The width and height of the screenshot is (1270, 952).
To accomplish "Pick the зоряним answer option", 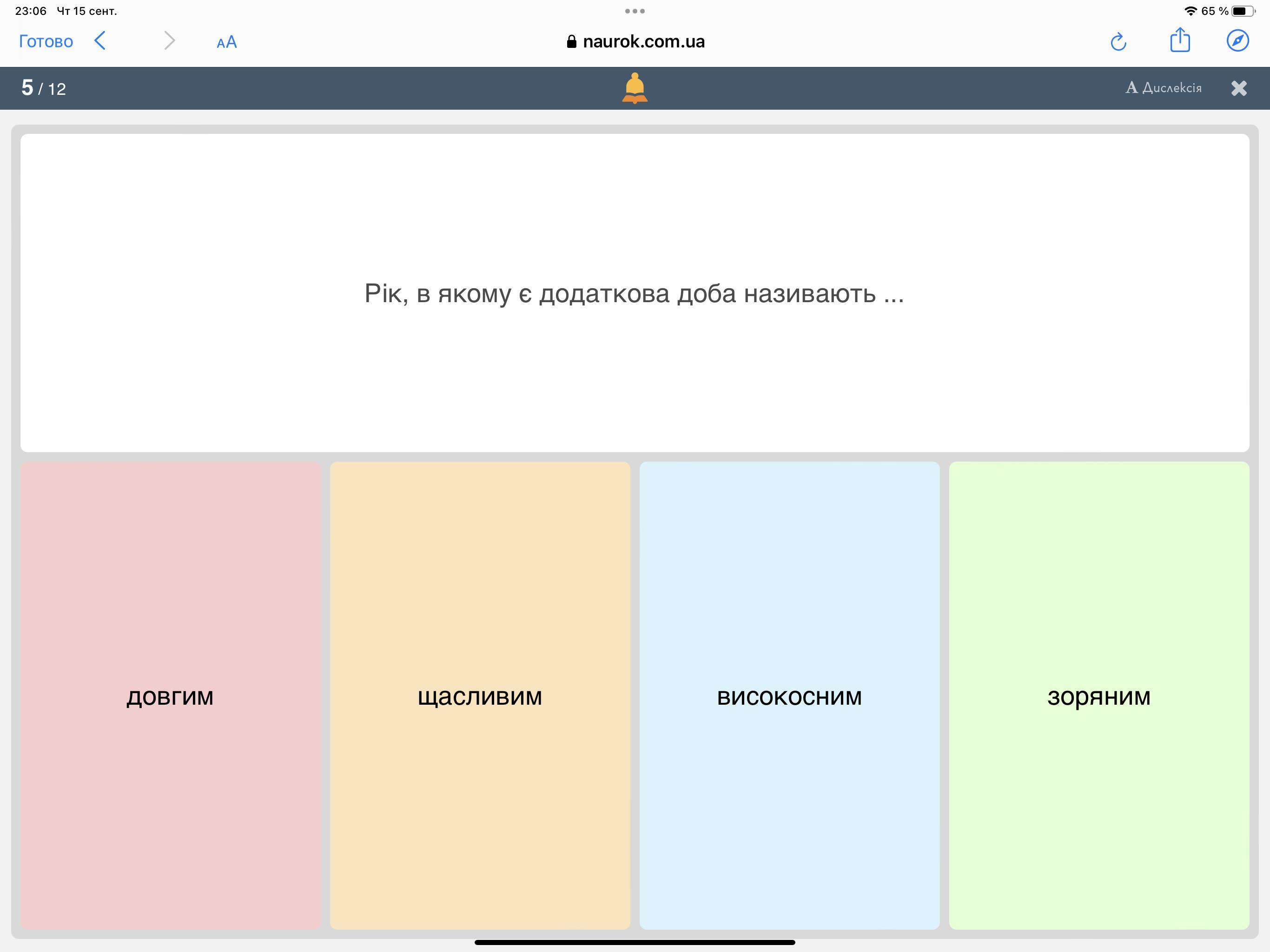I will 1098,695.
